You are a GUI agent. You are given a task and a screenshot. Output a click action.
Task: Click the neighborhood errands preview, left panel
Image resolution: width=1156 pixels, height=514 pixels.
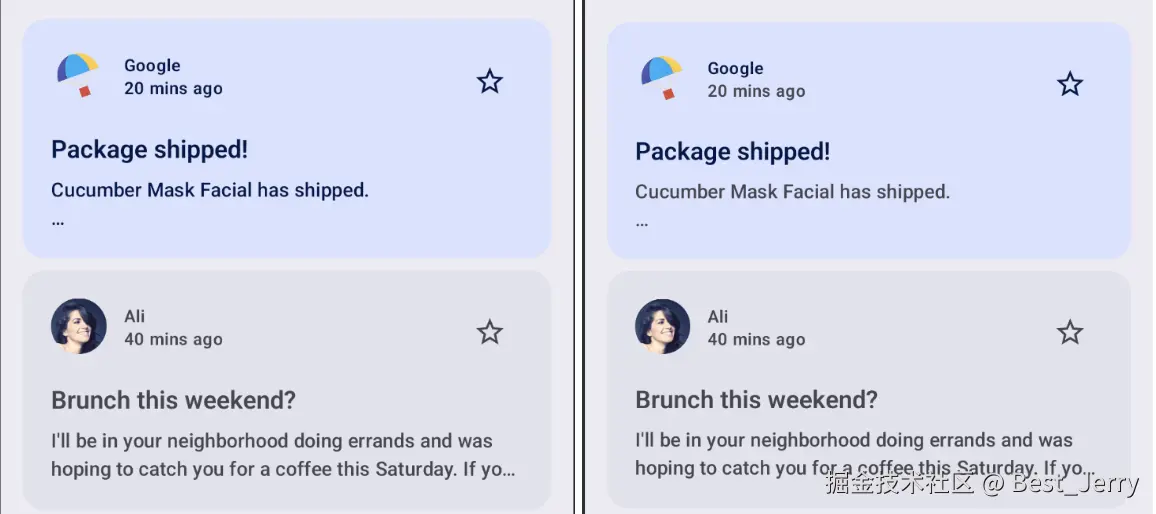coord(272,441)
